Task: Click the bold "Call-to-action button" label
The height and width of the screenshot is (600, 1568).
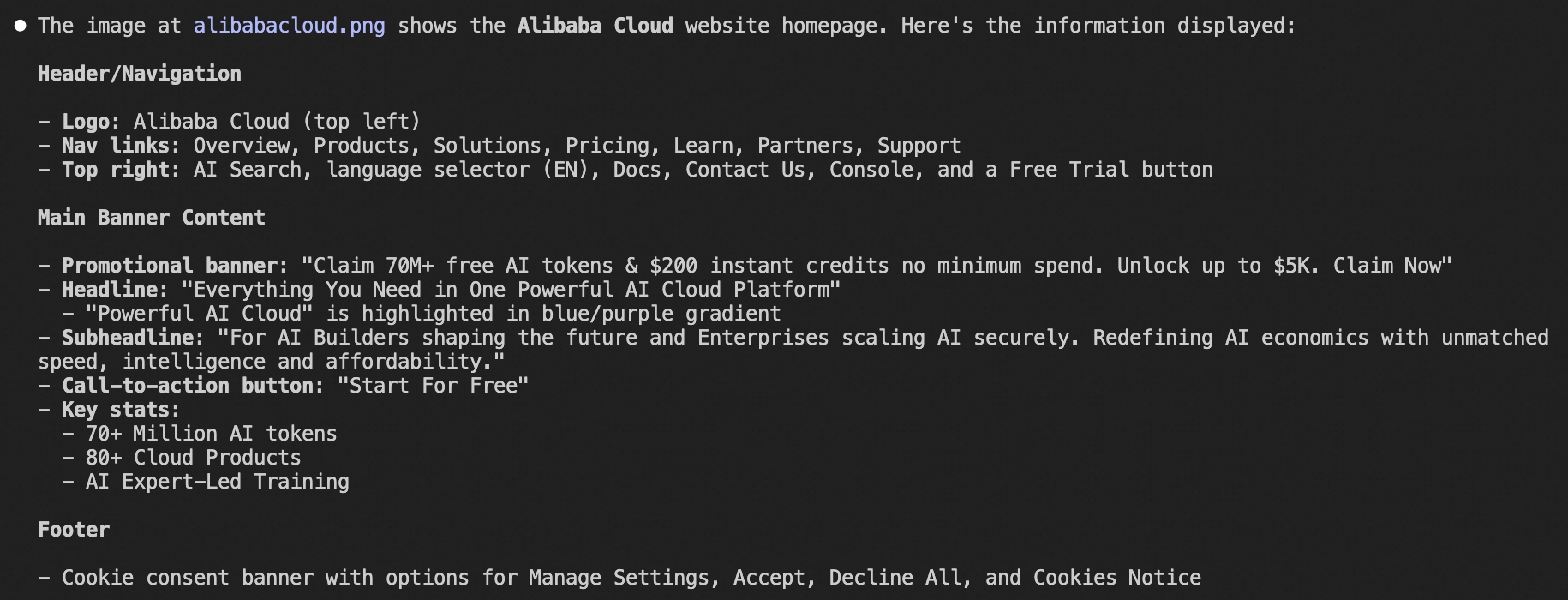Action: [x=187, y=386]
